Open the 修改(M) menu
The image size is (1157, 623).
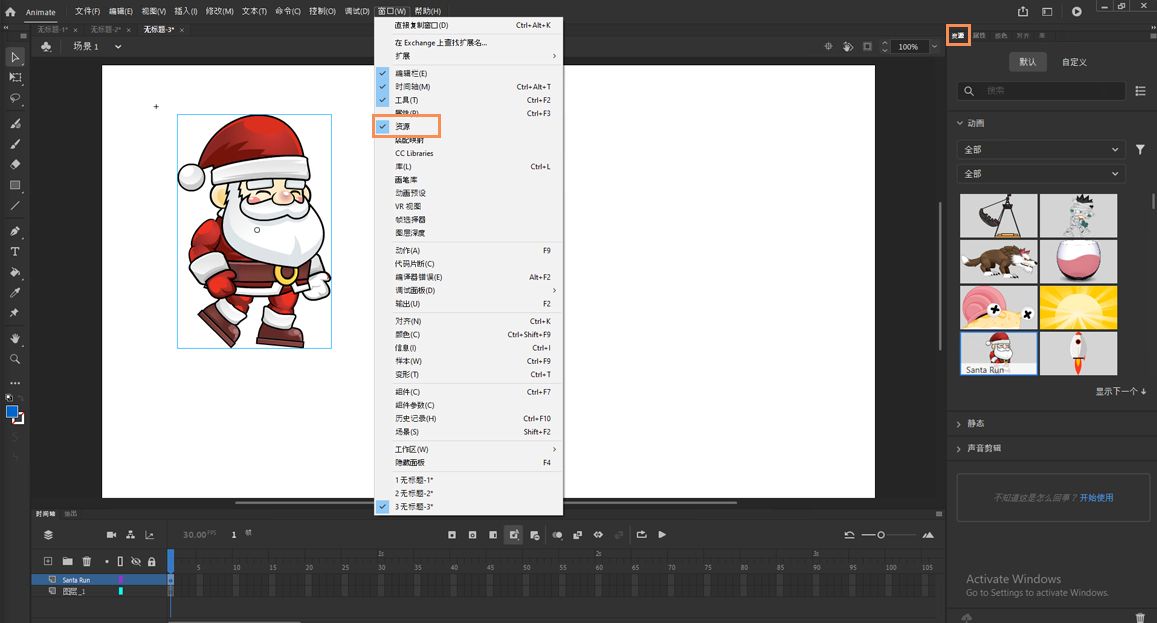coord(219,11)
